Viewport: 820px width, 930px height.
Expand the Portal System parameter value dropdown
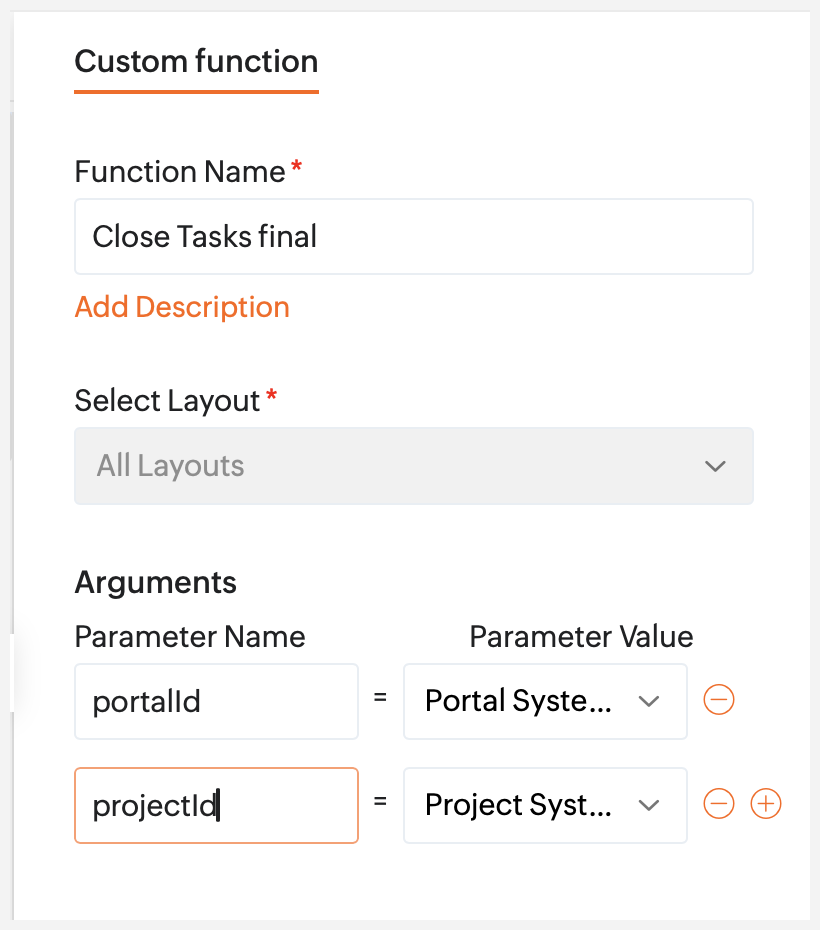pos(544,701)
